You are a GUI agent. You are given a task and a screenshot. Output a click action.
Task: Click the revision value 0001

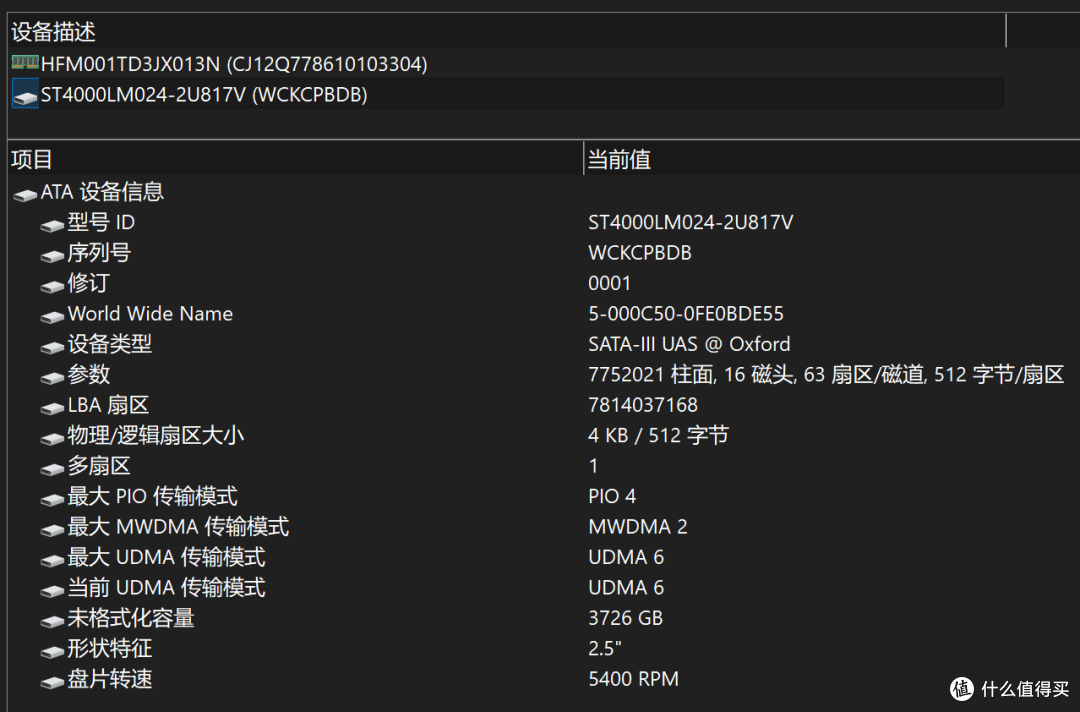coord(609,283)
